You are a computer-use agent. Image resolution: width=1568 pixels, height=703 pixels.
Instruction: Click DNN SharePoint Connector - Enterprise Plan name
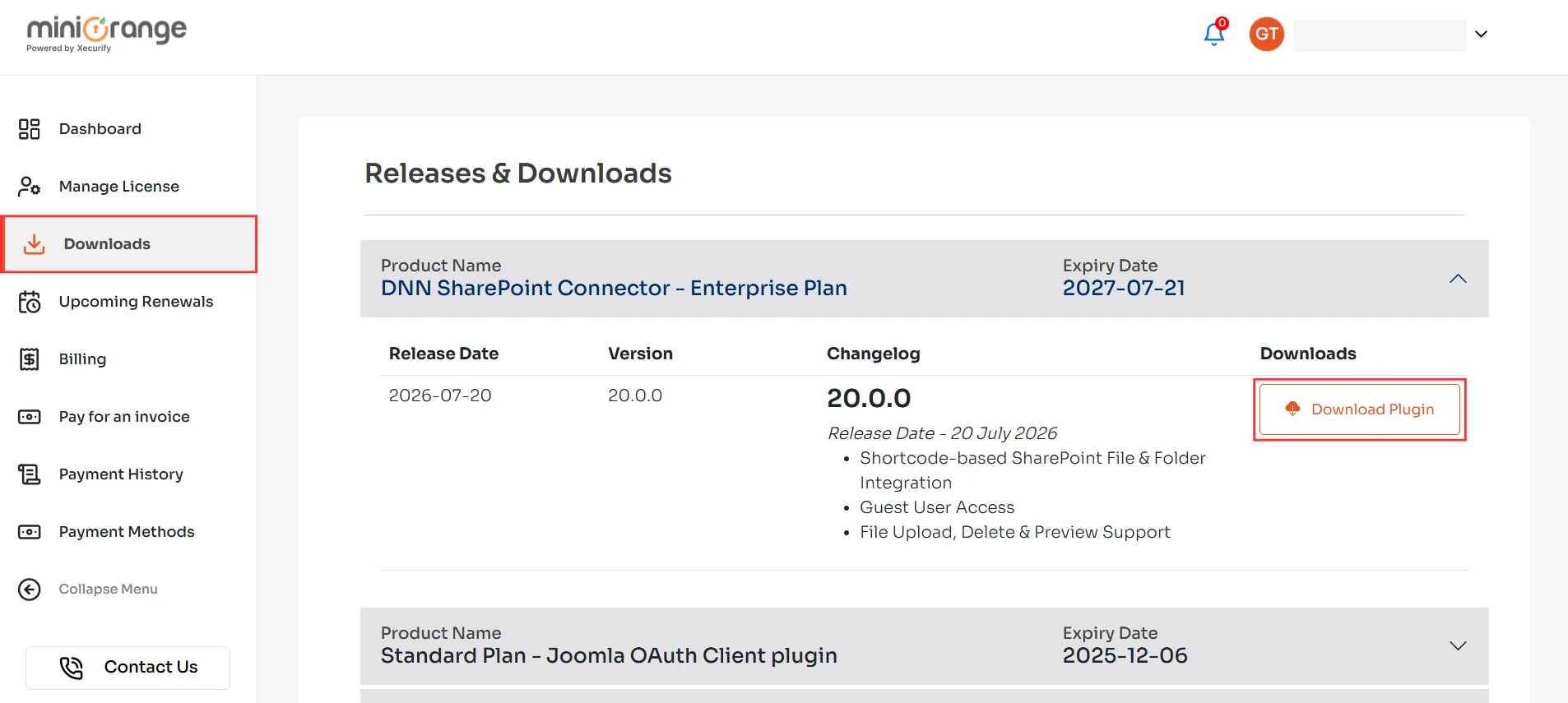(x=614, y=288)
